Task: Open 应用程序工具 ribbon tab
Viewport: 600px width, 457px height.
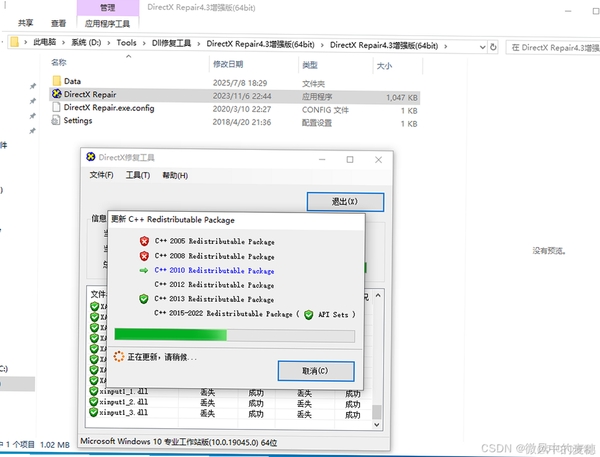Action: pos(107,24)
